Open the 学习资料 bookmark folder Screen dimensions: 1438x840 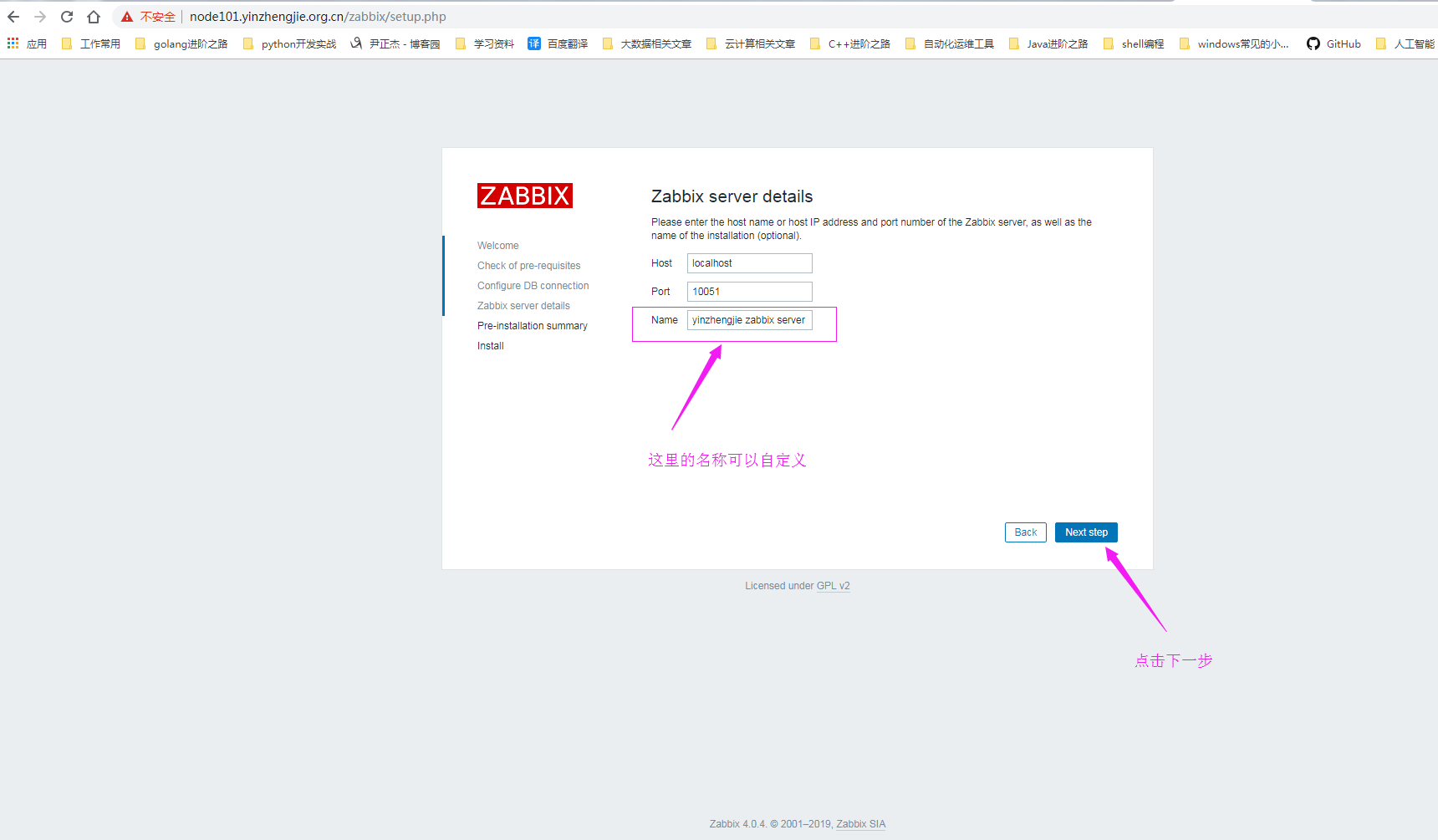click(485, 43)
